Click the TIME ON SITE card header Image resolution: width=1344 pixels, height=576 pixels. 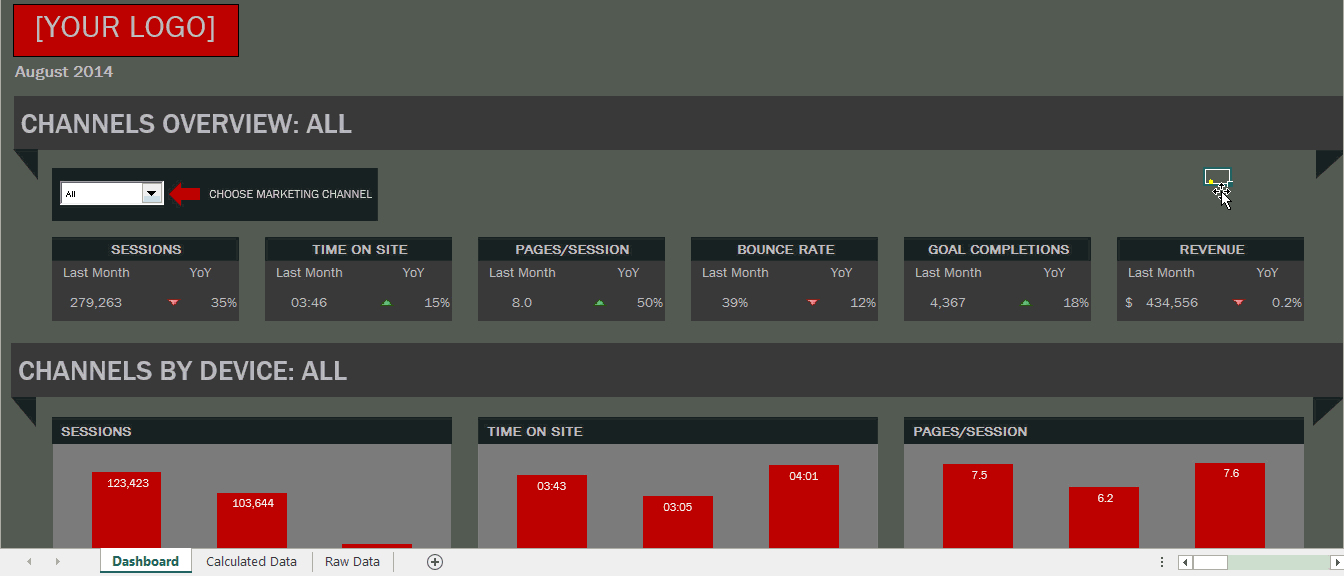358,249
